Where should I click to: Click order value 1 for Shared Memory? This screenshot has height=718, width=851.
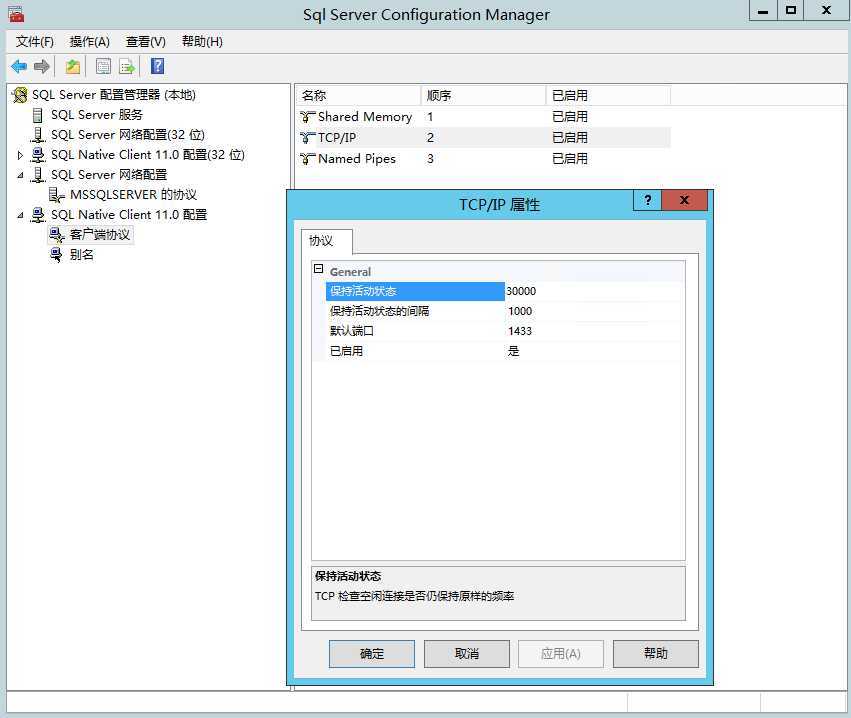coord(430,117)
